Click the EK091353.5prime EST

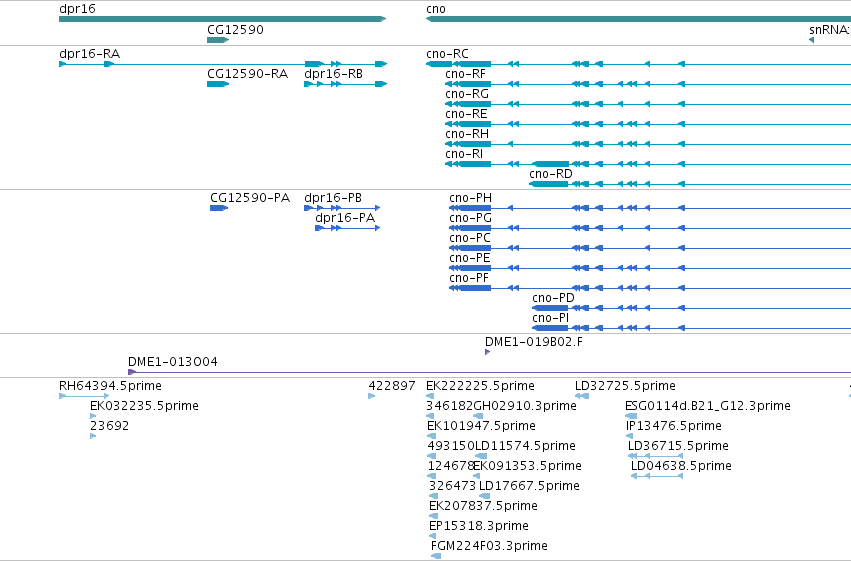point(477,476)
